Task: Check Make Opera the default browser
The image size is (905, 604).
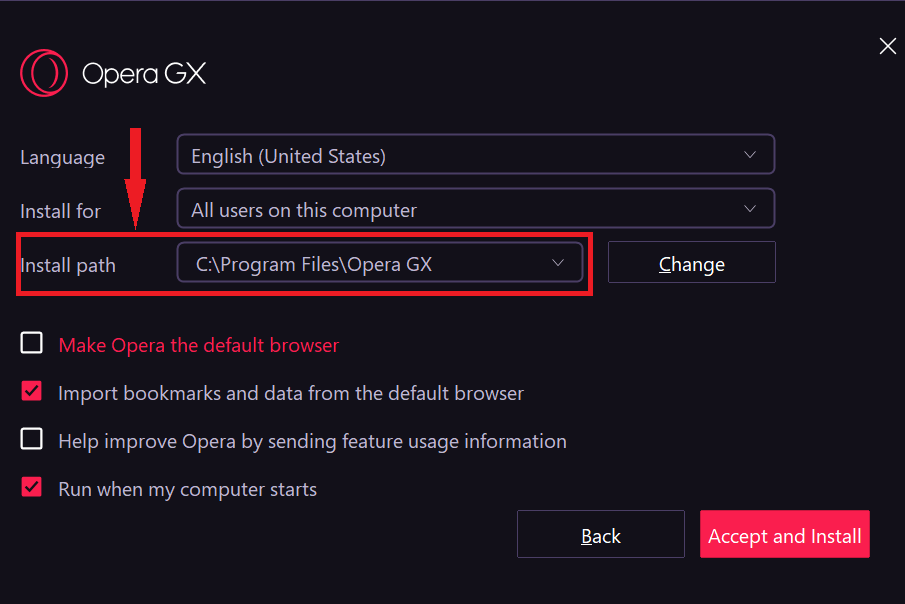Action: 32,343
